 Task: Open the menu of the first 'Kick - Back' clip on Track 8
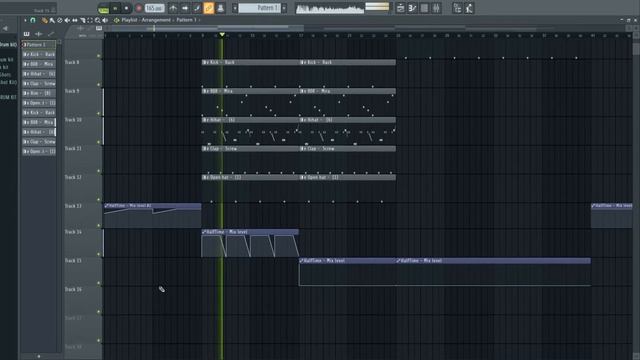click(x=205, y=62)
